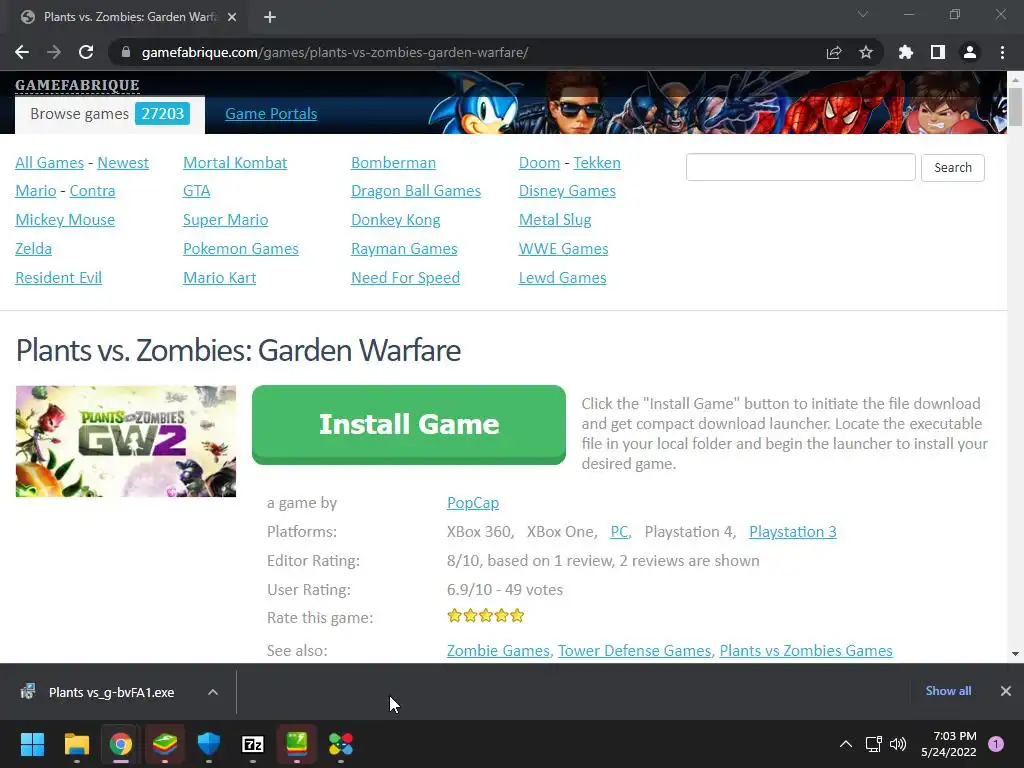Open the All Games link
Screen dimensions: 1024x768
coord(50,163)
